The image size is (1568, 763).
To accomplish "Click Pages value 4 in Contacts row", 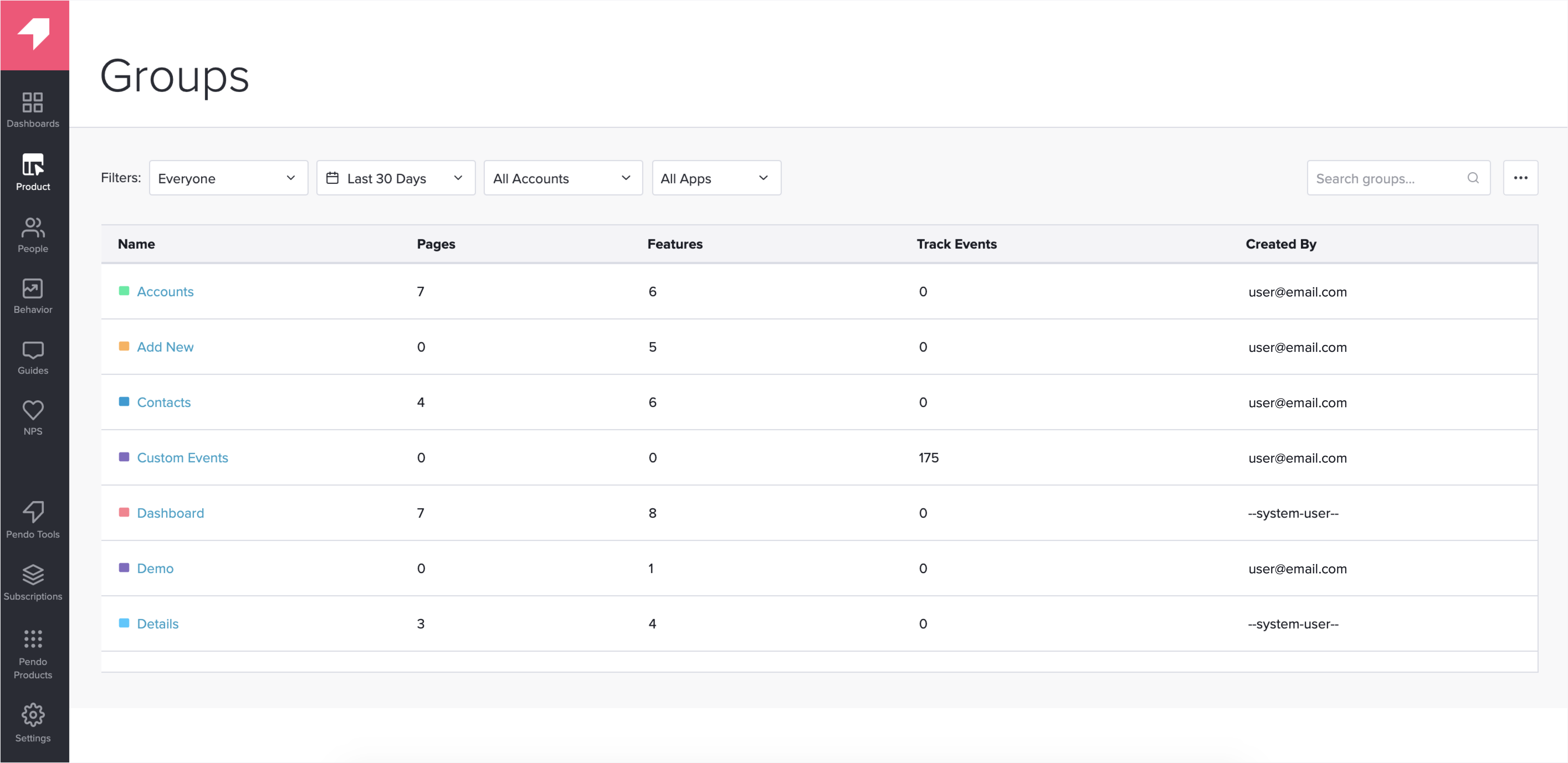I will click(x=421, y=402).
